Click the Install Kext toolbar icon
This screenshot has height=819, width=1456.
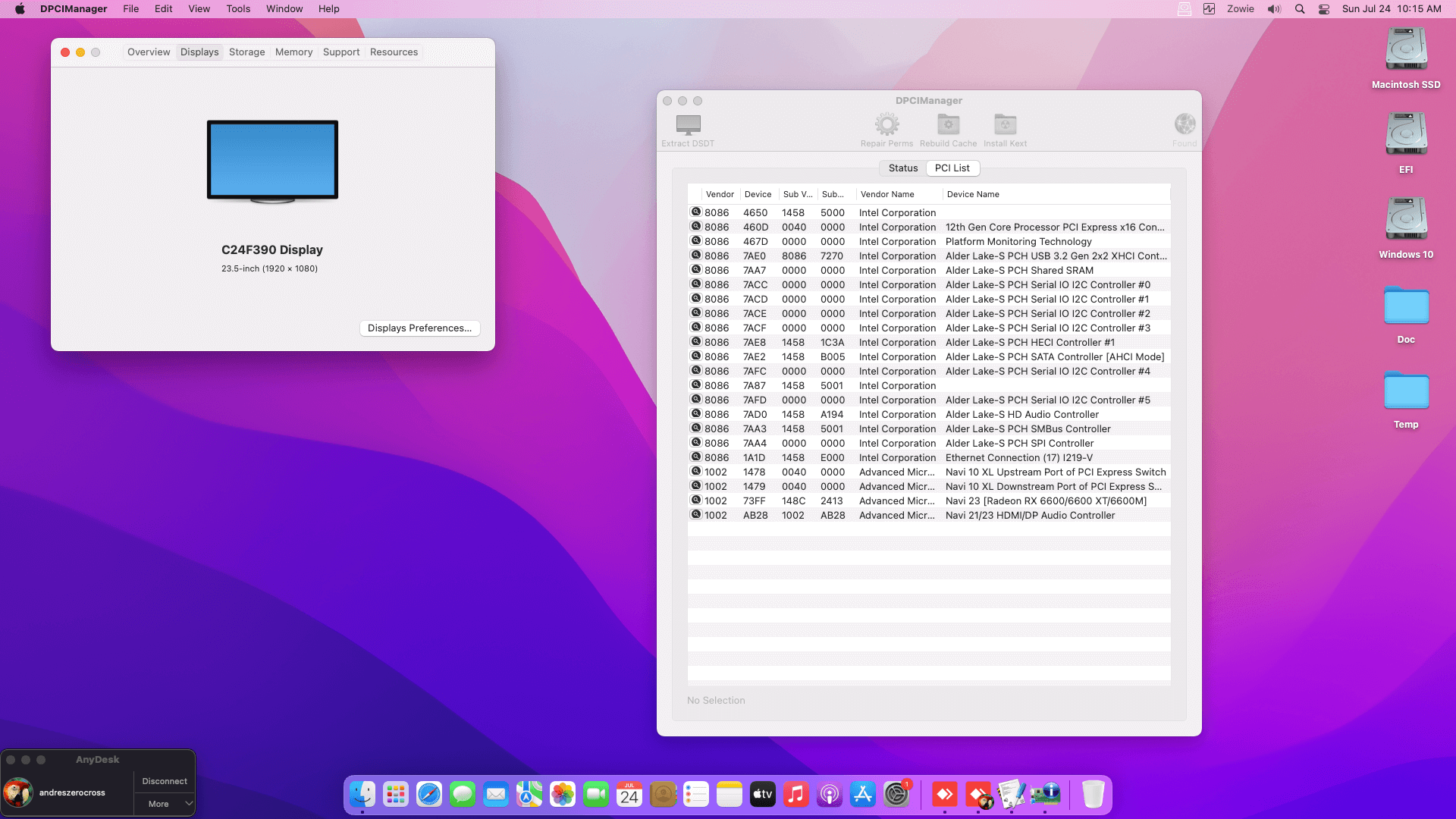click(1005, 124)
